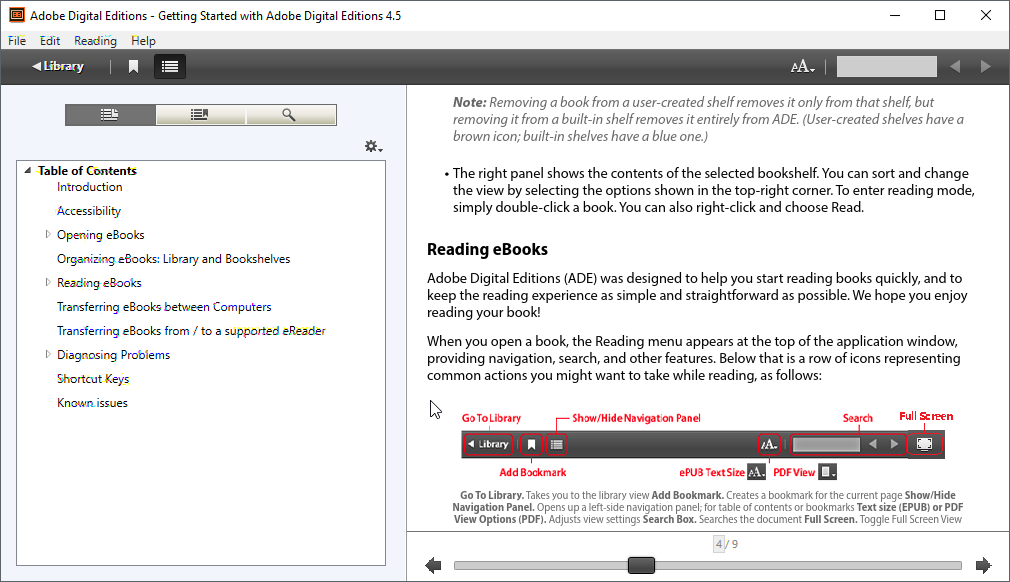Viewport: 1010px width, 582px height.
Task: Open the Edit menu
Action: tap(50, 41)
